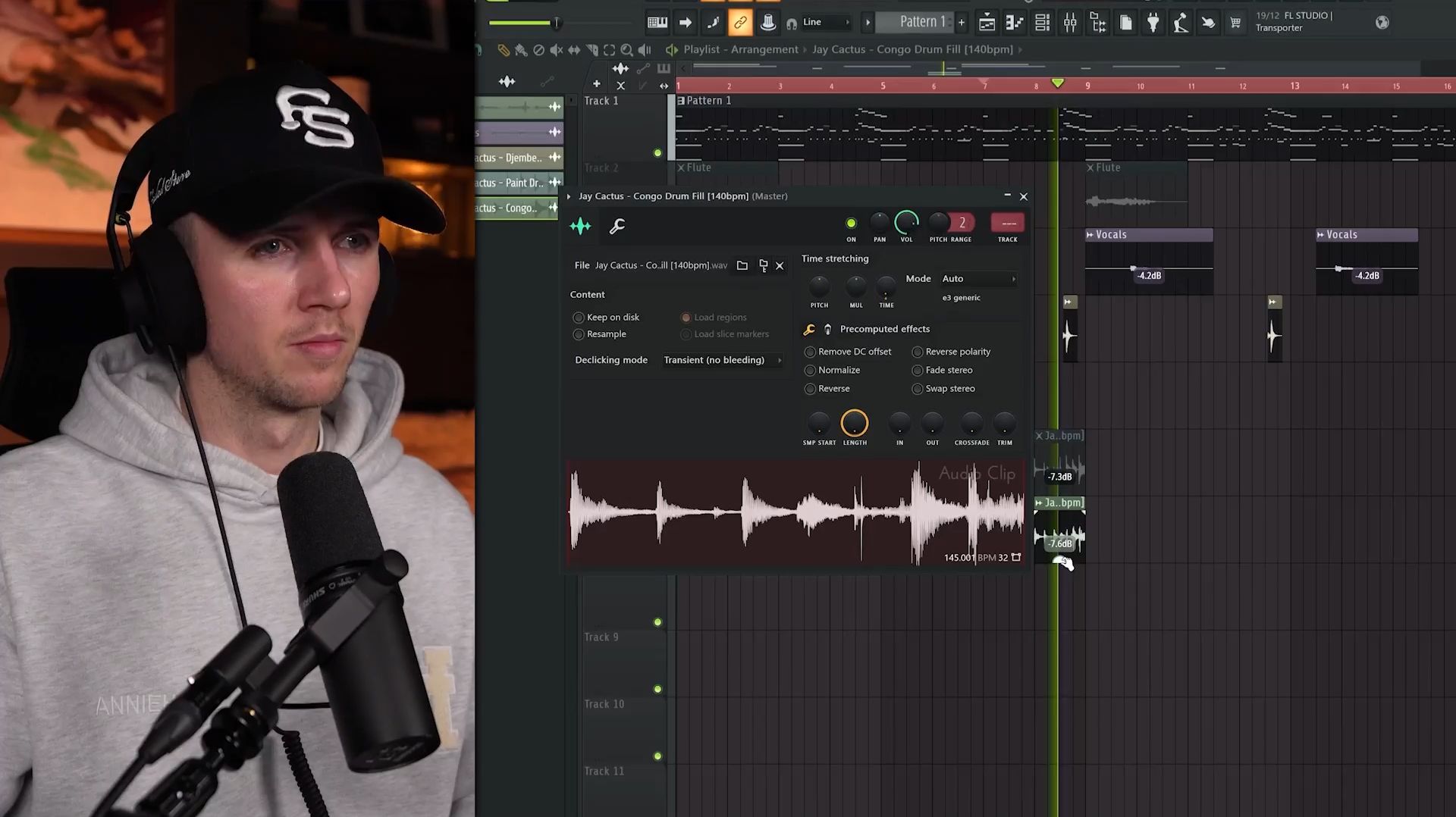
Task: Select the zoom magnifier tool in playlist
Action: pyautogui.click(x=626, y=50)
